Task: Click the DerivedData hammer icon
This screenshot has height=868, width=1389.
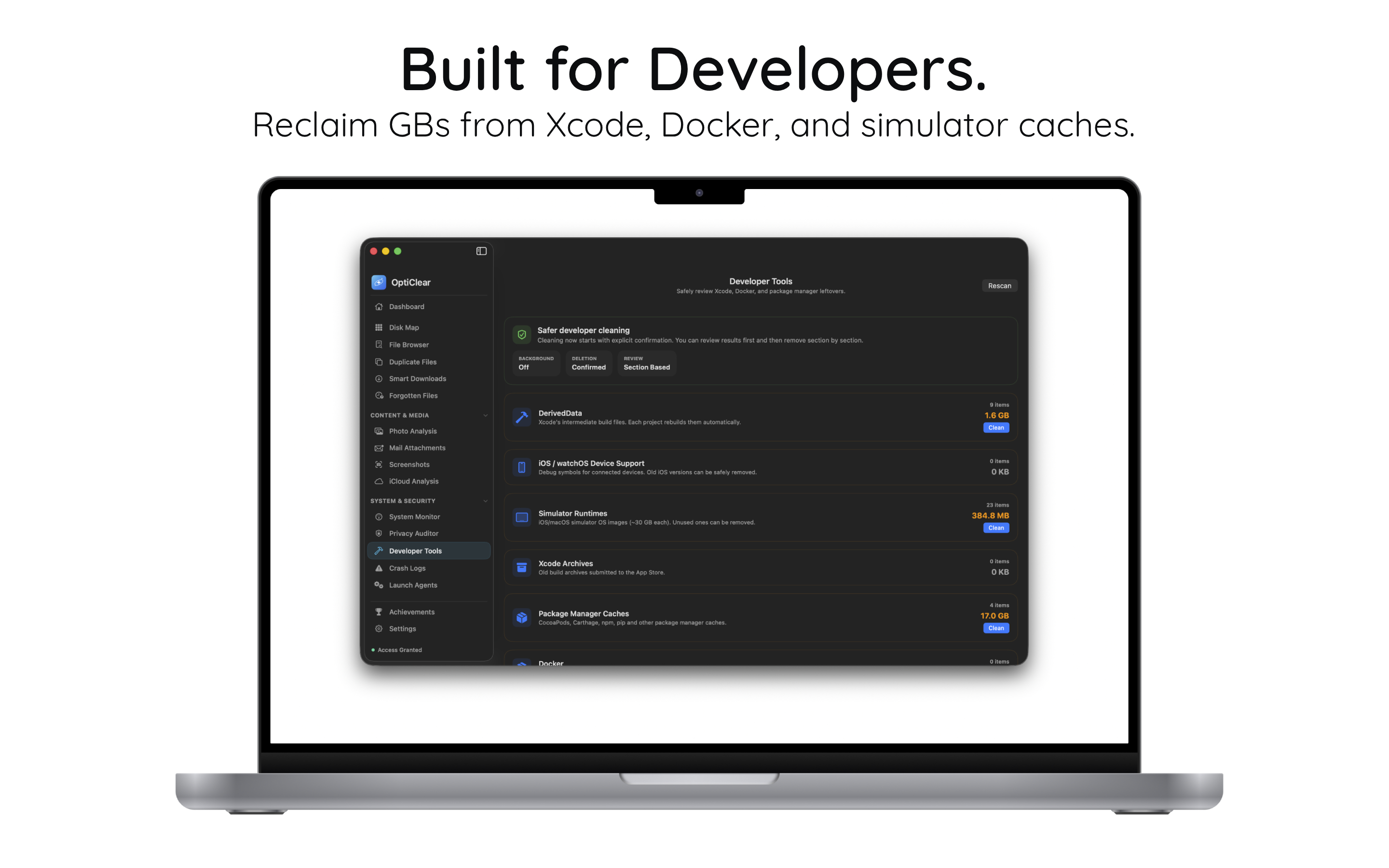Action: (x=521, y=417)
